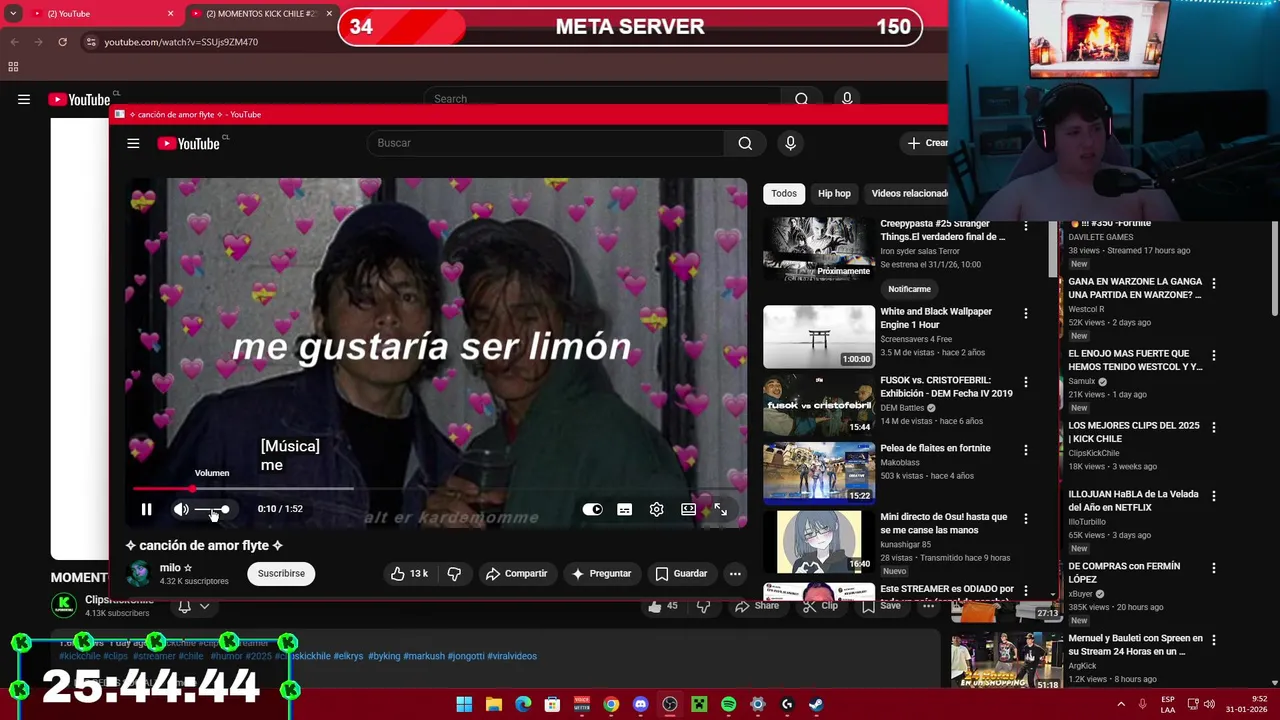Open the Windows Start menu

click(464, 704)
